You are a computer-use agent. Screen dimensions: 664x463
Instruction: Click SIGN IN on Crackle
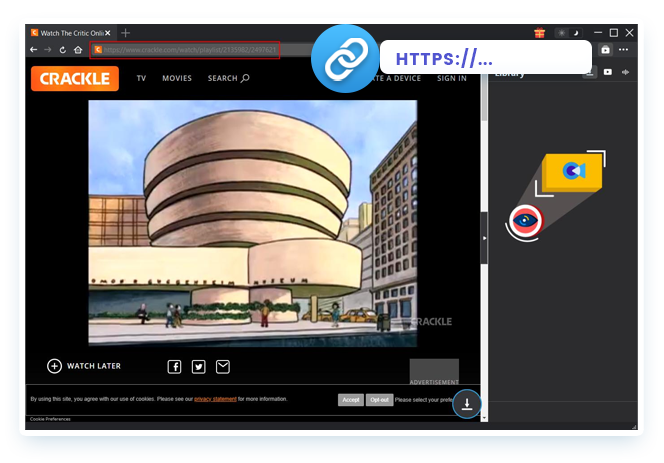tap(452, 78)
